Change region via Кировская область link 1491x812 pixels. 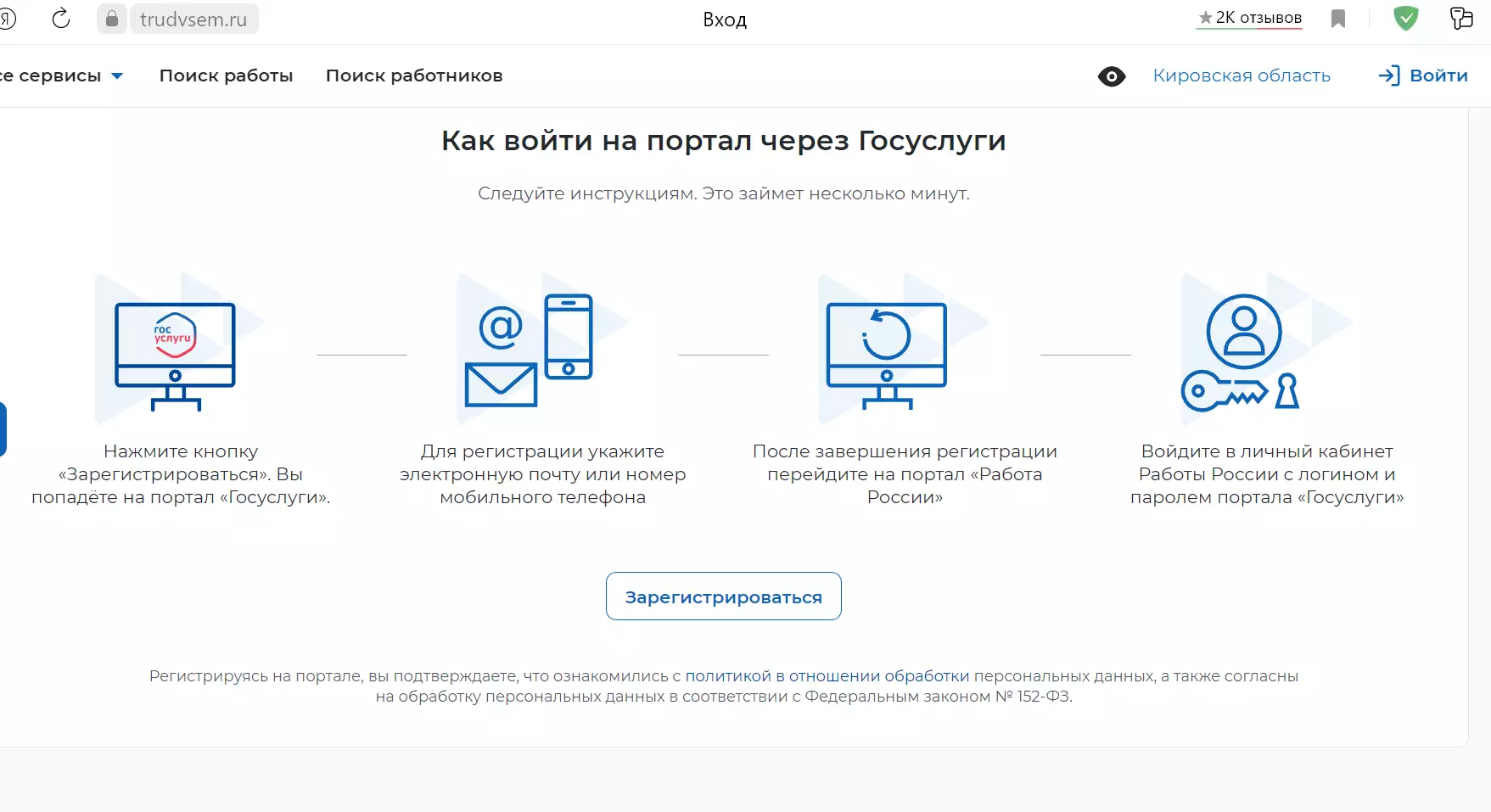(1242, 76)
